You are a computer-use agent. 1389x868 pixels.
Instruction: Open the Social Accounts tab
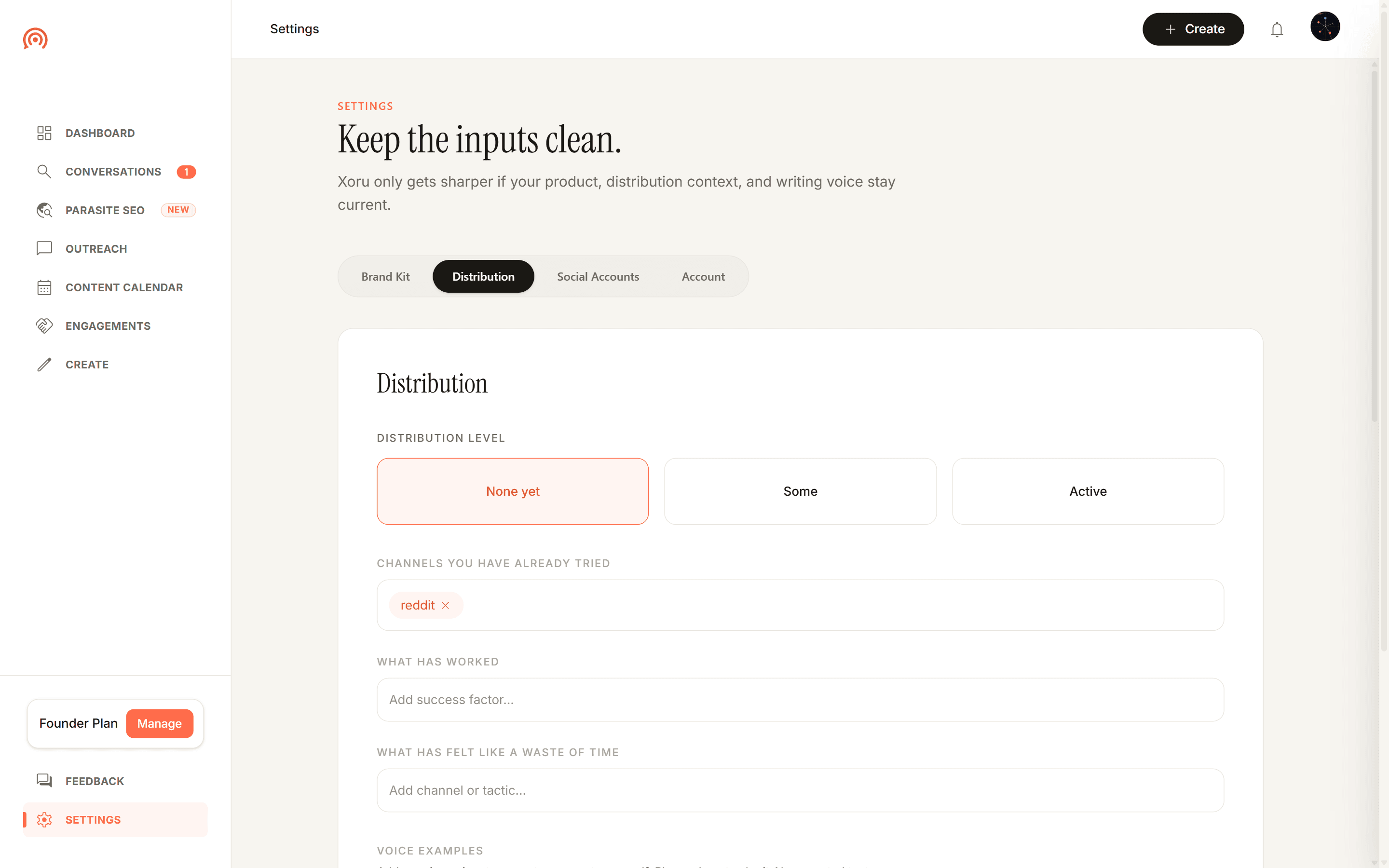pos(598,277)
